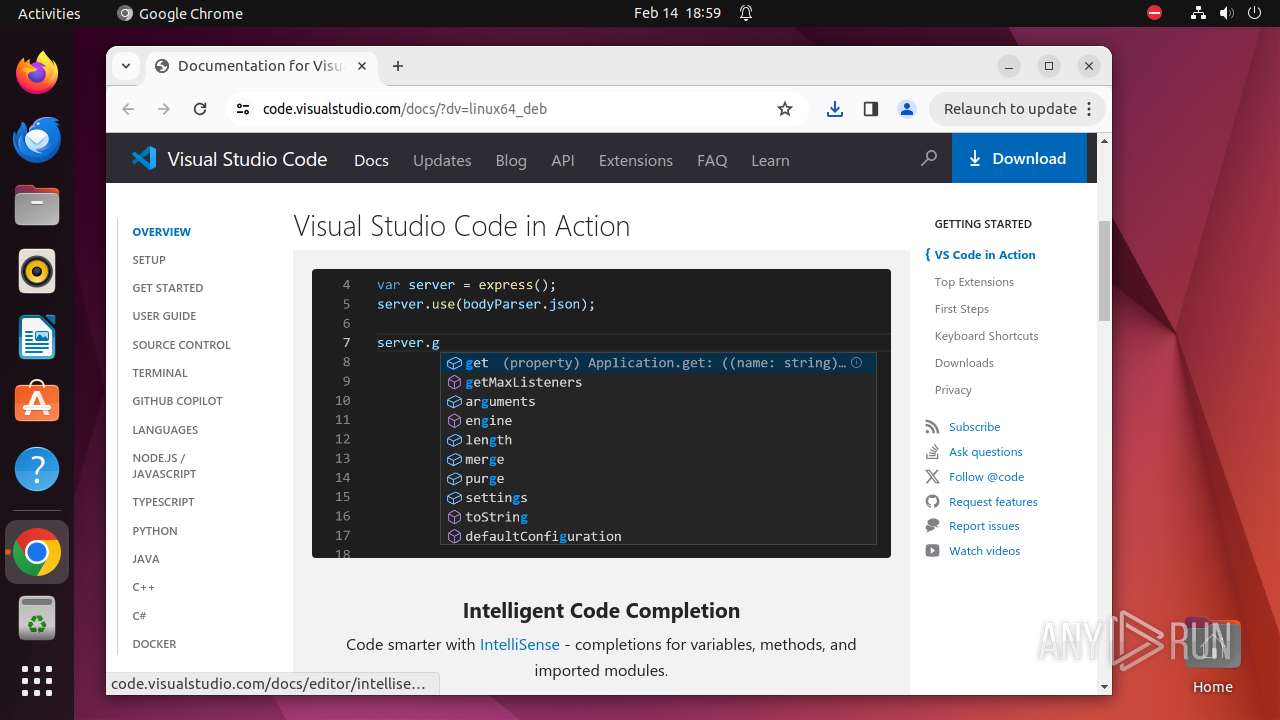
Task: Select User Guide in left sidebar
Action: click(x=164, y=316)
